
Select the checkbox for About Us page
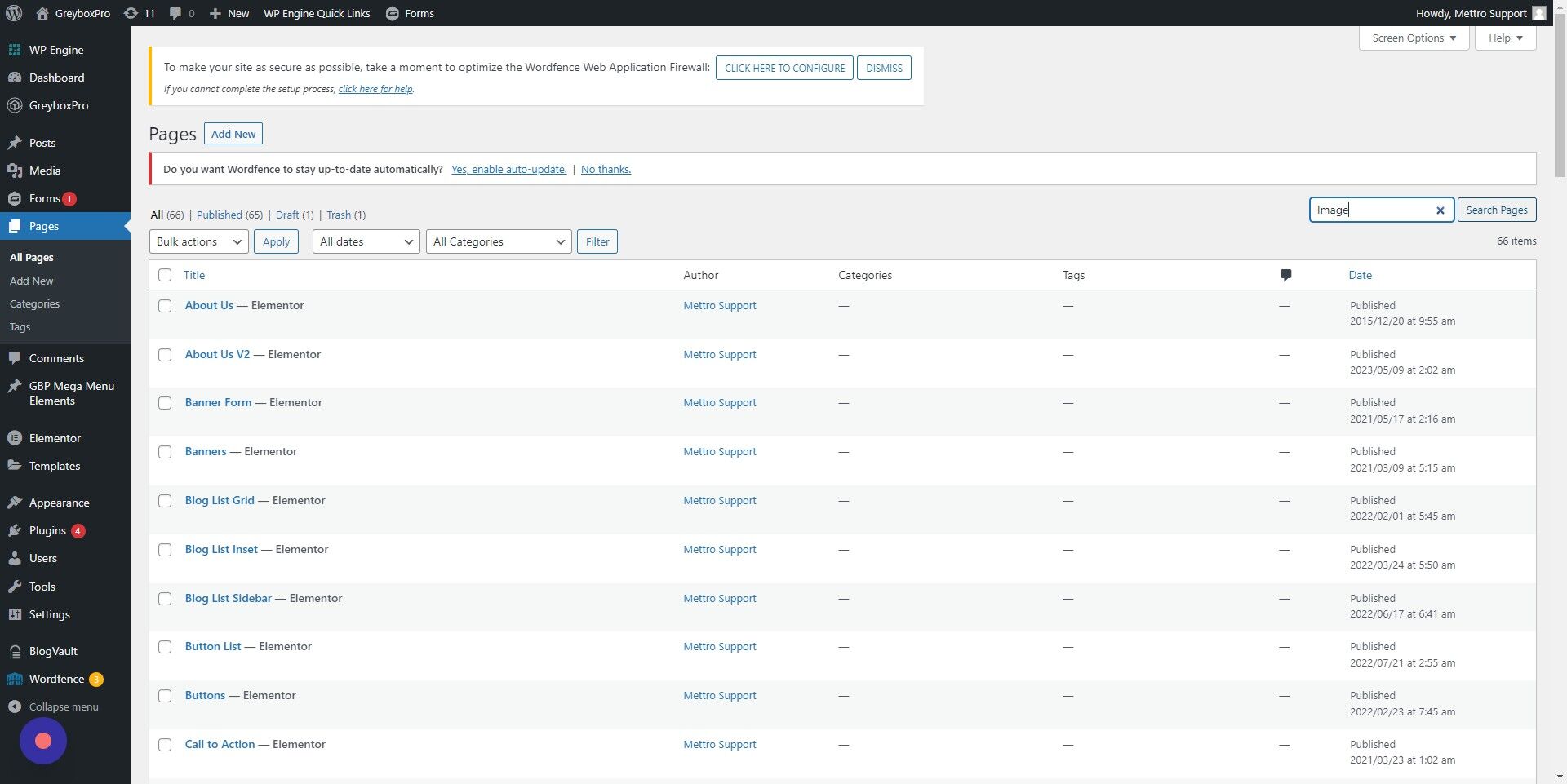(165, 306)
